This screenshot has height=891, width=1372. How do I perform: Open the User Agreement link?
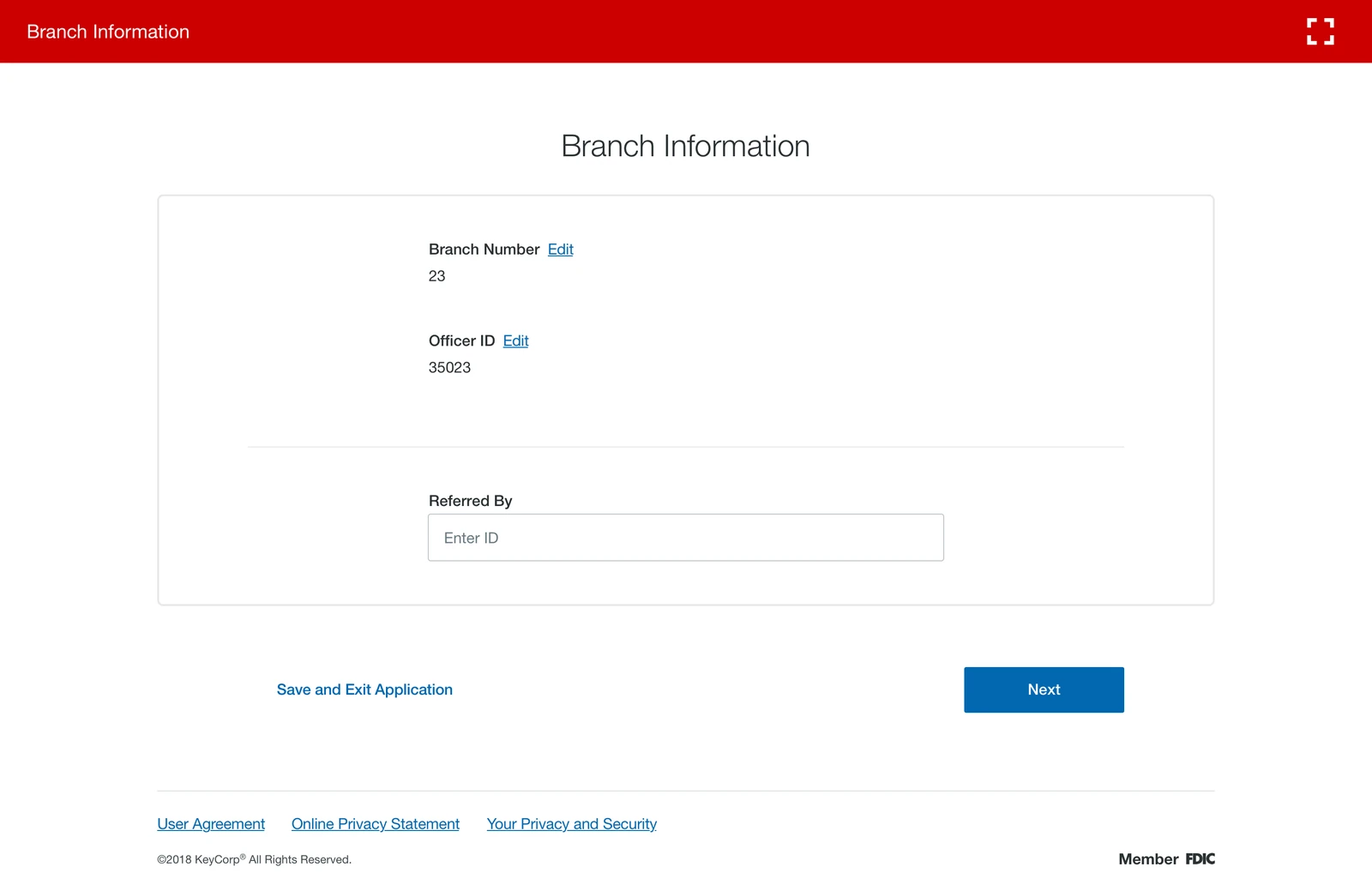pos(211,824)
